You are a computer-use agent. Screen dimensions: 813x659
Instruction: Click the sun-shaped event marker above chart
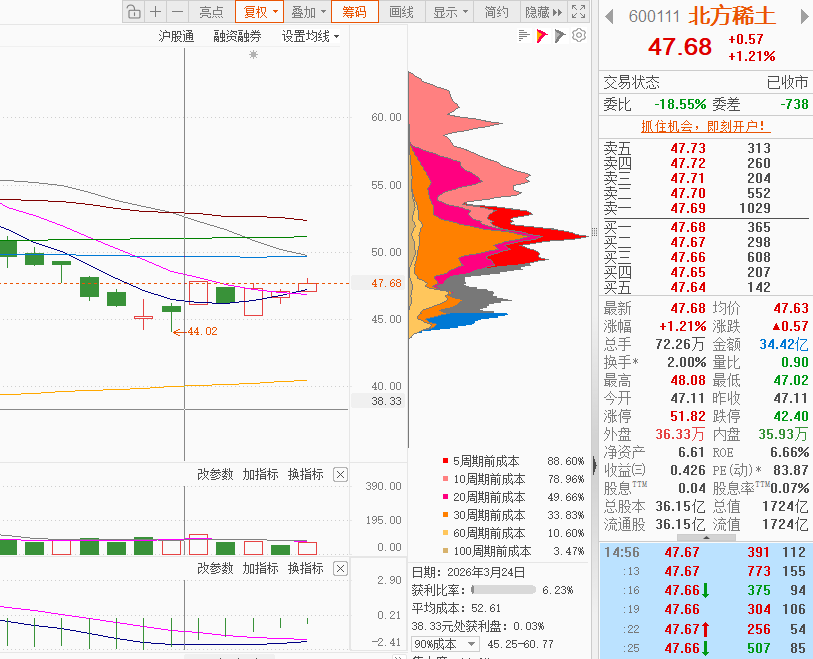point(253,54)
